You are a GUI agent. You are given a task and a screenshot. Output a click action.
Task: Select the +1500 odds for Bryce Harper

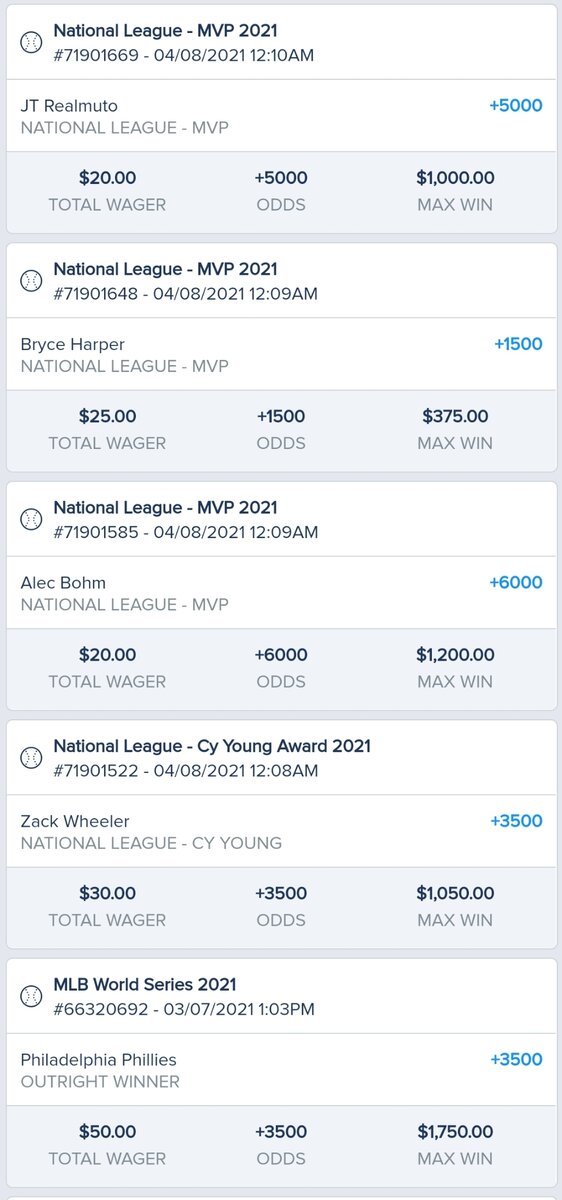tap(518, 344)
